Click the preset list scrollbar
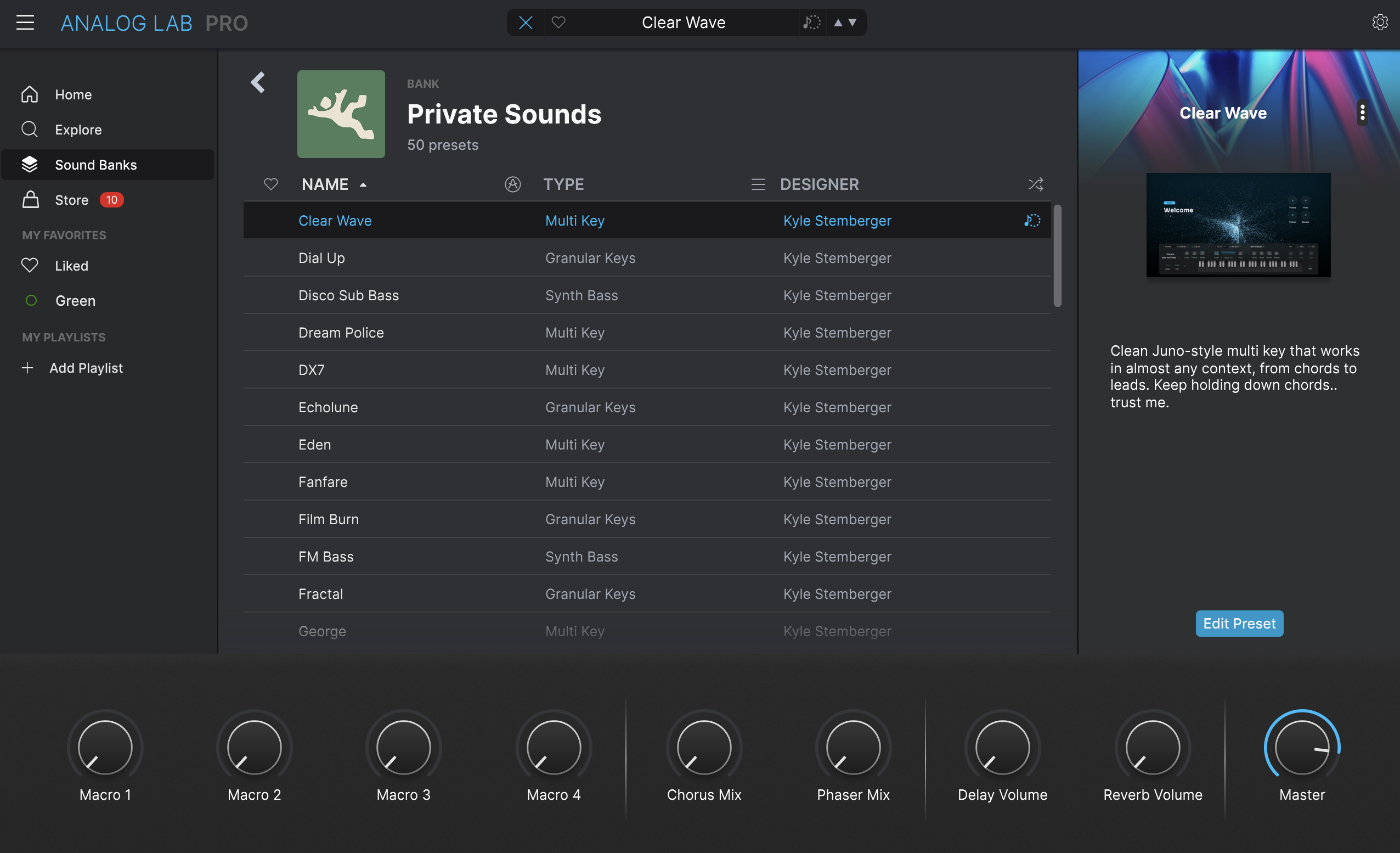 [1057, 256]
